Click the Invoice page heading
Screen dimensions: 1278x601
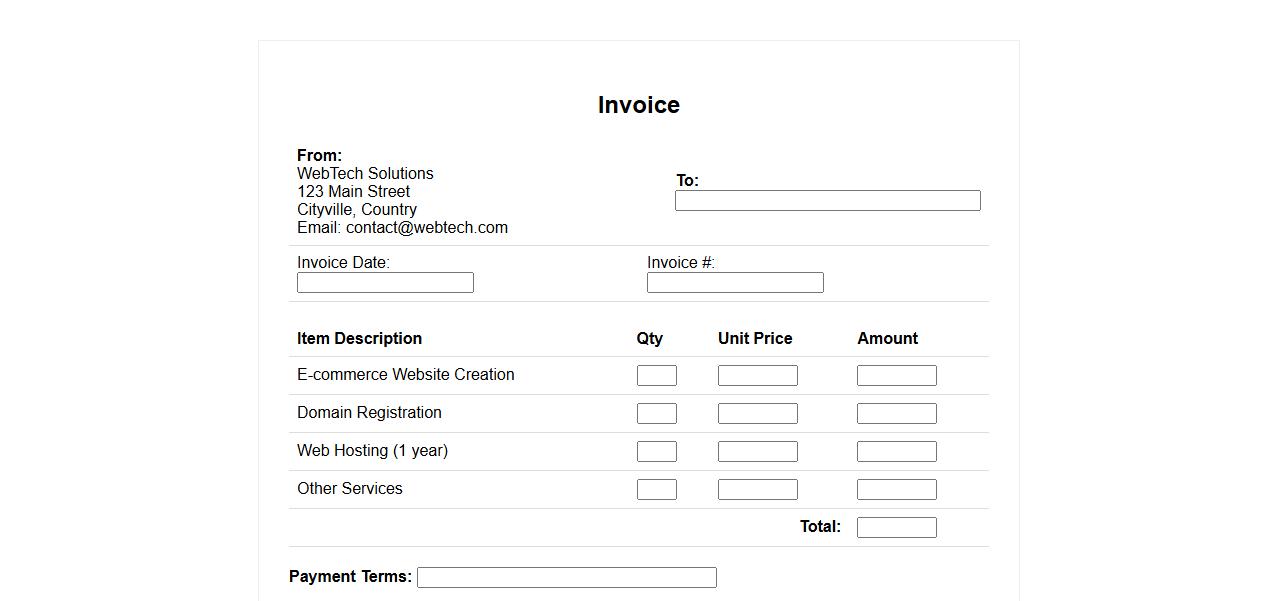click(x=638, y=105)
